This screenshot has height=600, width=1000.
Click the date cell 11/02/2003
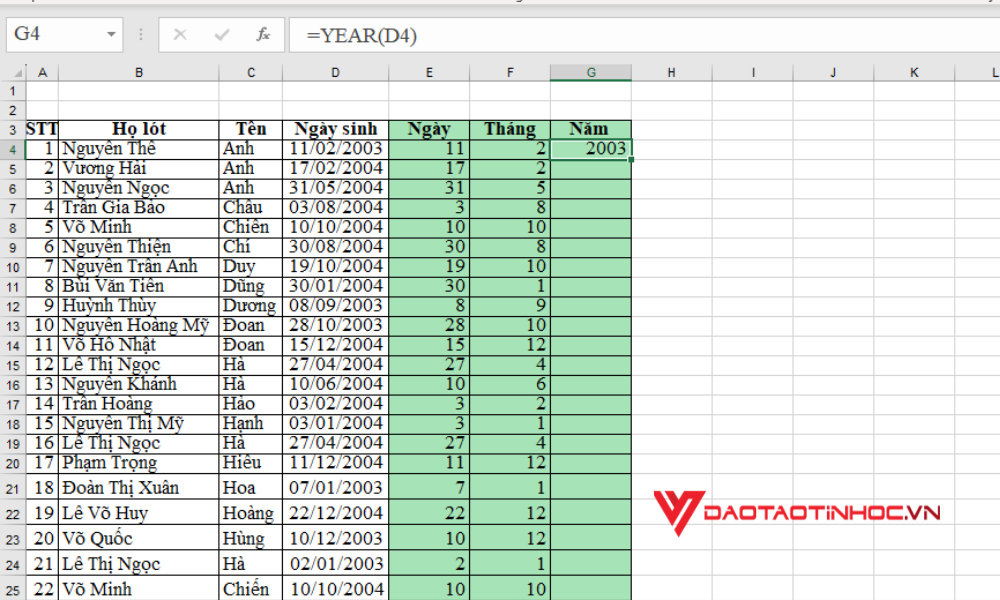click(336, 147)
